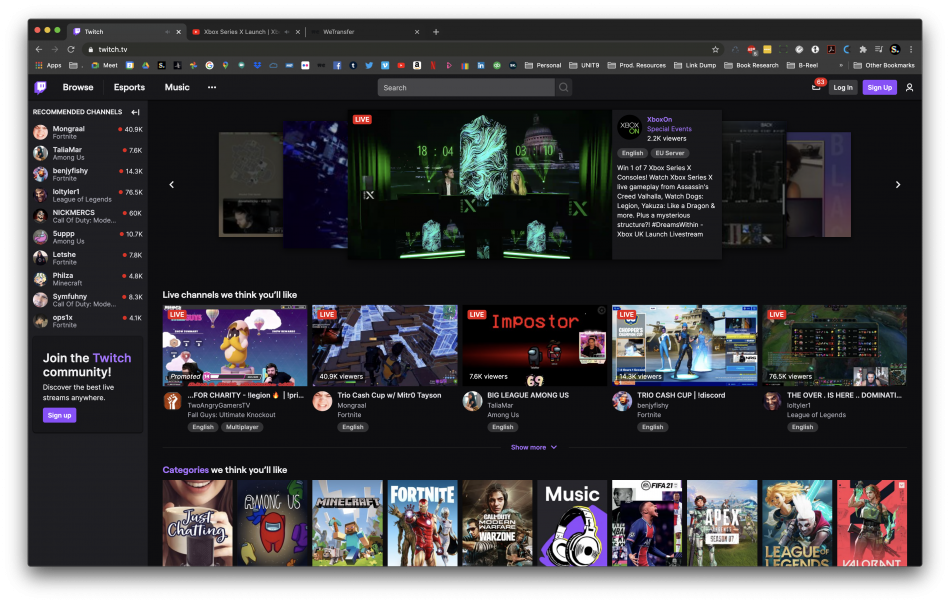Open the Esports navigation item
The image size is (950, 603).
129,87
